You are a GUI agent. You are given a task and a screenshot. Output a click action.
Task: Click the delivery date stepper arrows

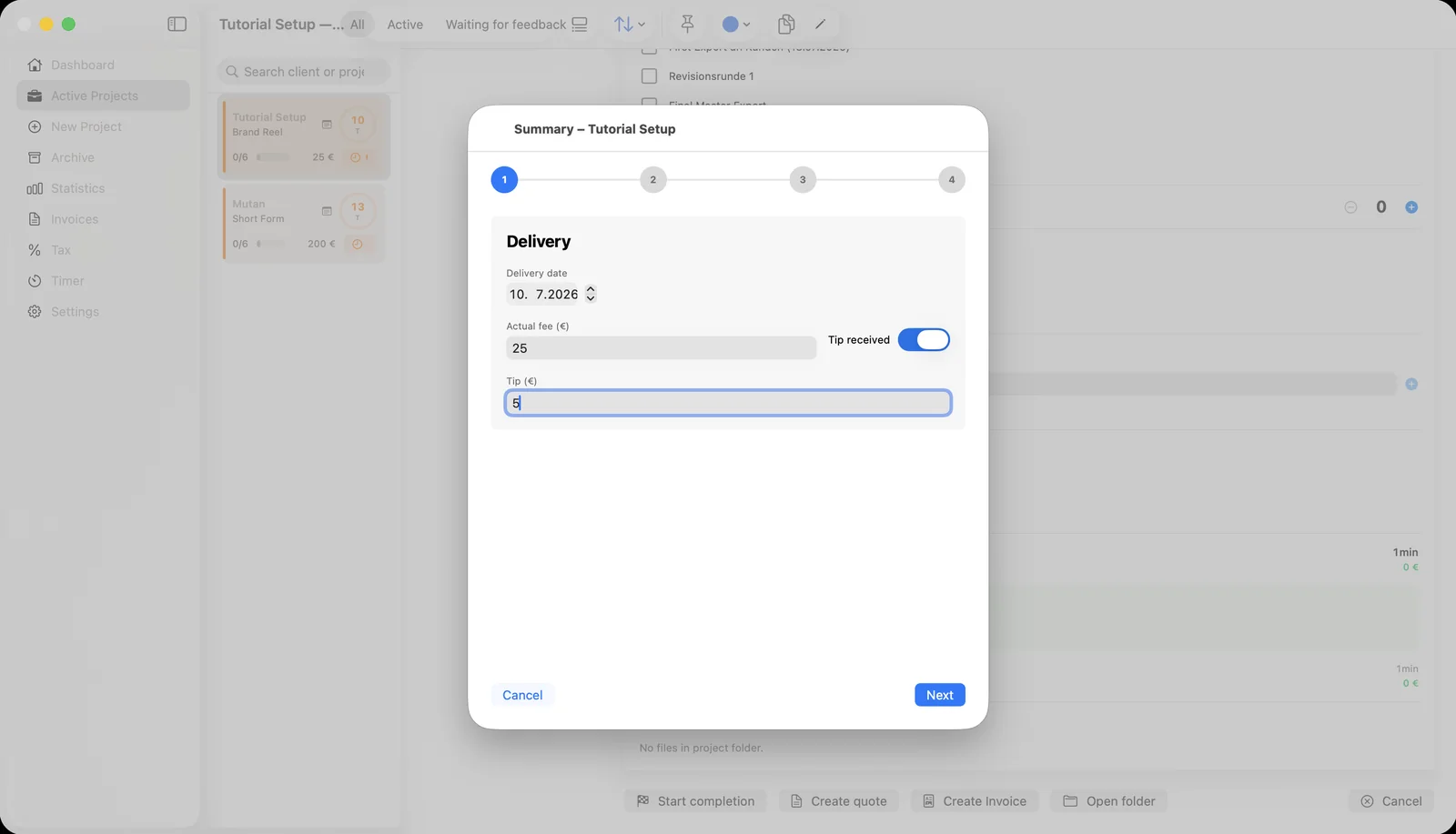(591, 294)
